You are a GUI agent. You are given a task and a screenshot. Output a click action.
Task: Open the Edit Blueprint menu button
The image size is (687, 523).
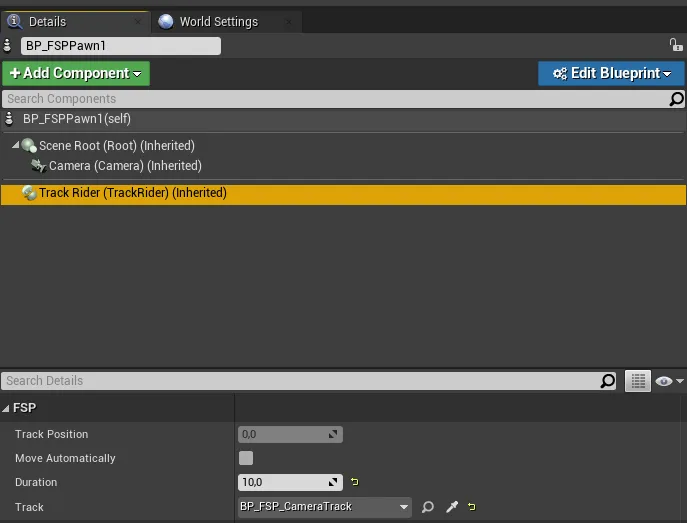tap(611, 73)
